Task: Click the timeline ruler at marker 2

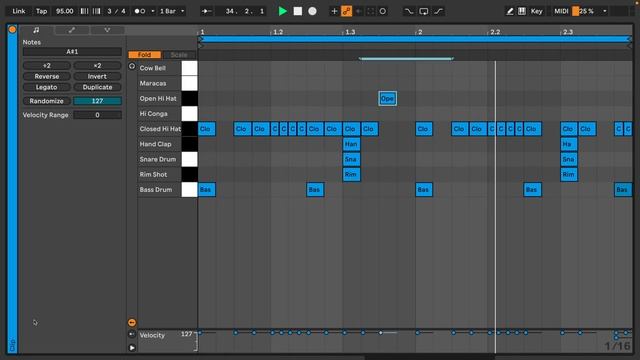Action: click(x=420, y=32)
